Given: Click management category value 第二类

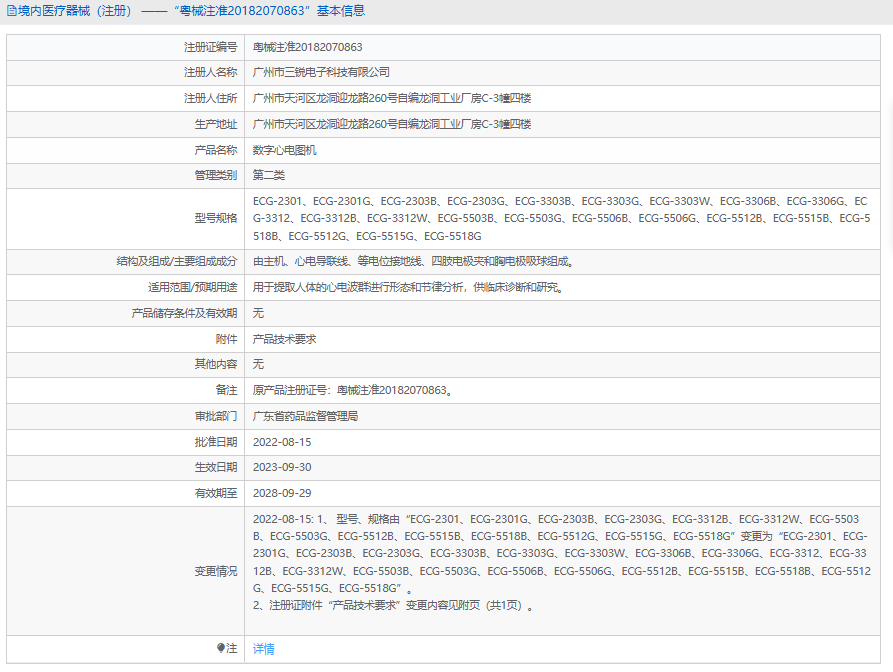Looking at the screenshot, I should [268, 175].
